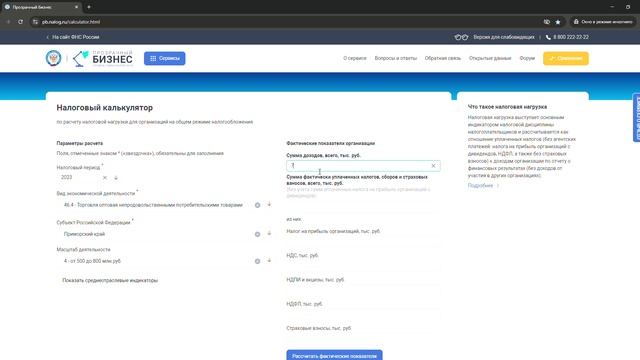This screenshot has height=360, width=640.
Task: Click Показать среднеотраслевые индикаторы
Action: [x=110, y=280]
